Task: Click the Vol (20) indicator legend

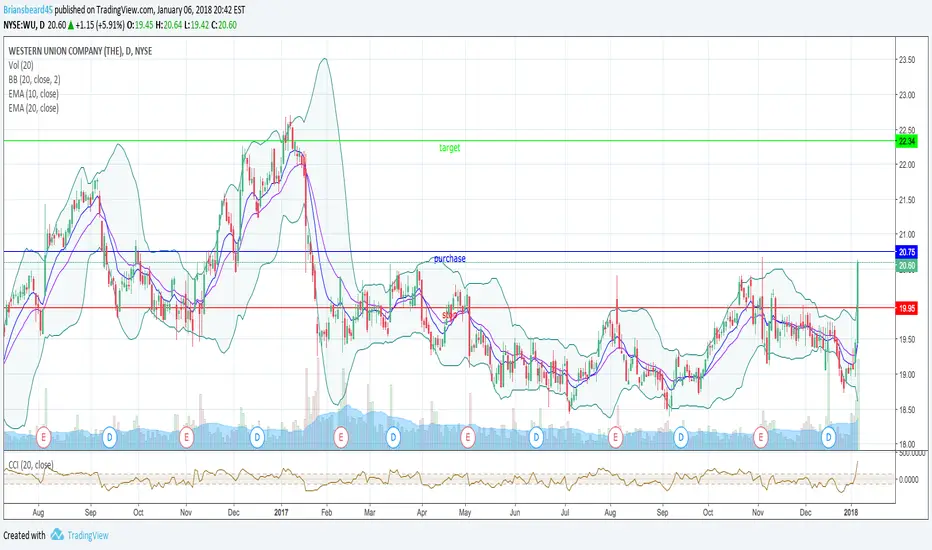Action: (21, 65)
